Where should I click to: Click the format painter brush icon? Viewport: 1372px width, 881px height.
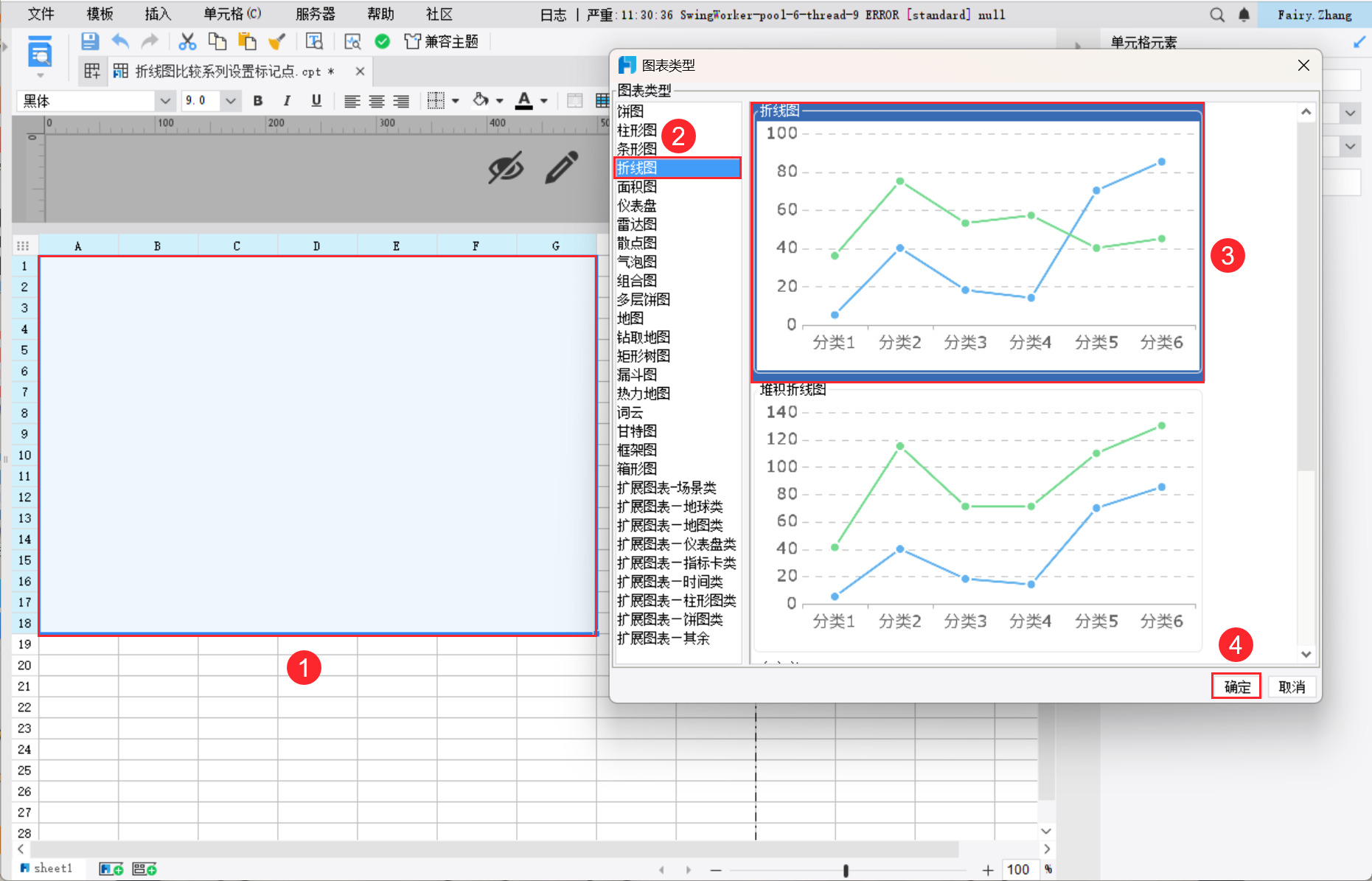[x=276, y=42]
